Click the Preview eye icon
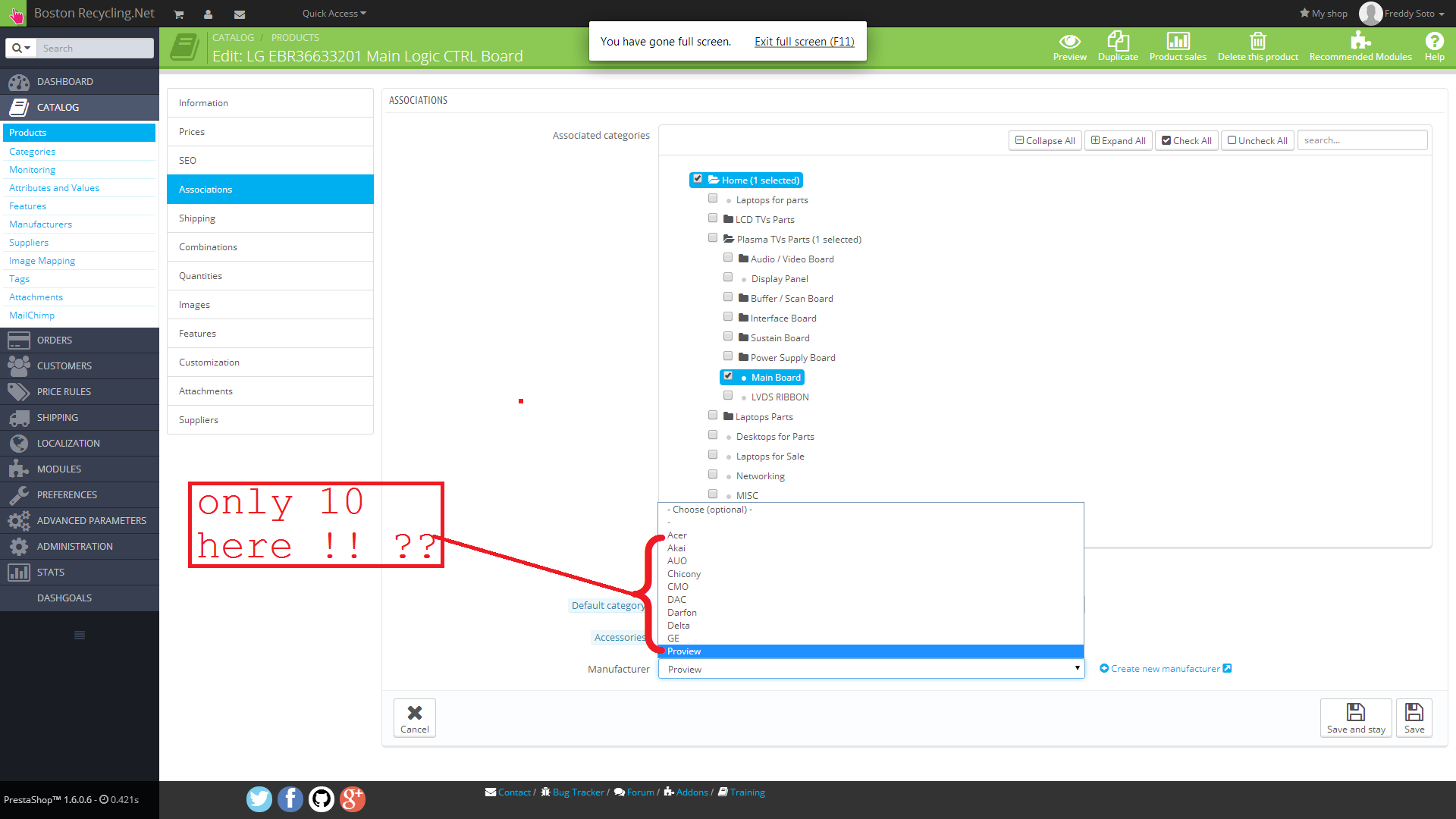1456x819 pixels. [1069, 42]
